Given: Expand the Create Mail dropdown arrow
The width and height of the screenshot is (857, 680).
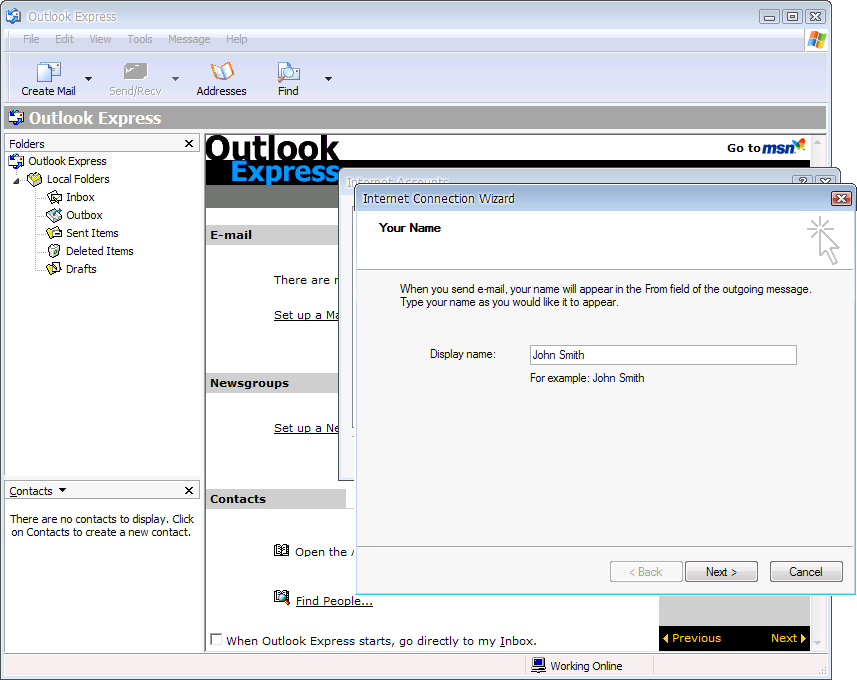Looking at the screenshot, I should 88,78.
